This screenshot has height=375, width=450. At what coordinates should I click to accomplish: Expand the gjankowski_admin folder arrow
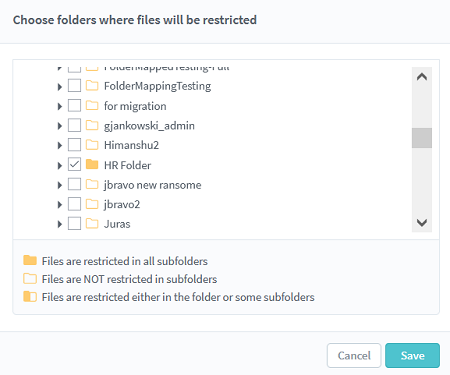click(60, 126)
